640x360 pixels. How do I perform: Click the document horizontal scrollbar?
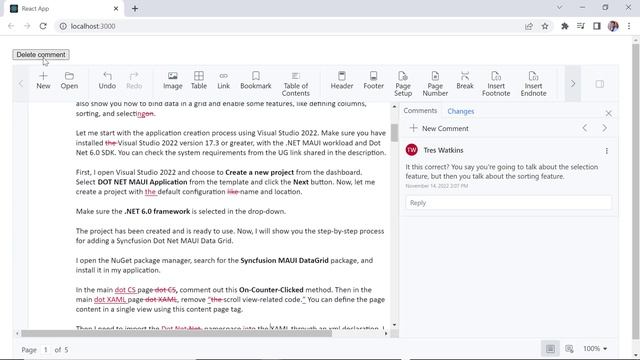(x=177, y=333)
